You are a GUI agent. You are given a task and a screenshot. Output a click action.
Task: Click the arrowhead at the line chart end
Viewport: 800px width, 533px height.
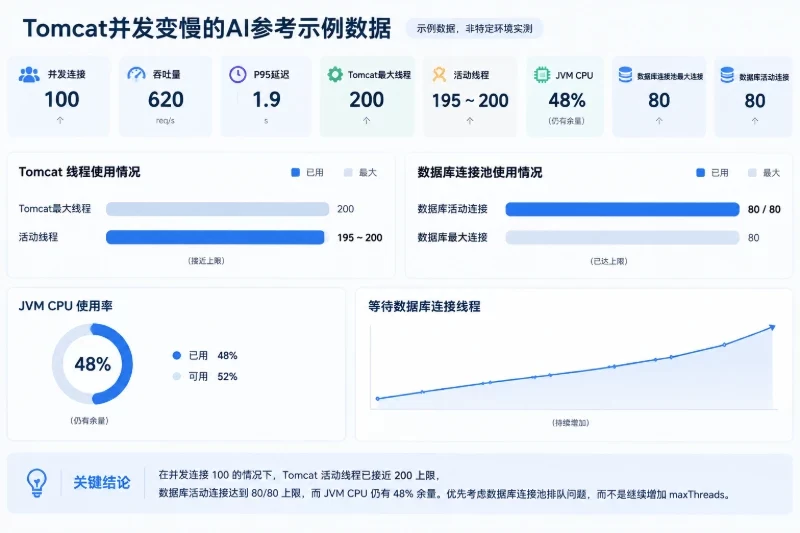tap(772, 327)
